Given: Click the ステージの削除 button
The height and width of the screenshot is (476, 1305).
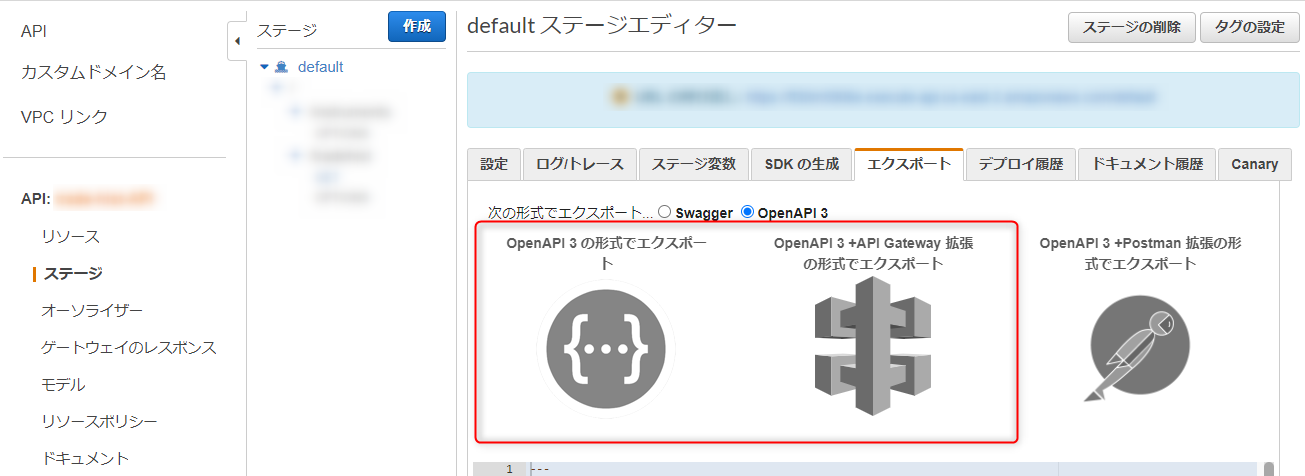Looking at the screenshot, I should [1131, 28].
